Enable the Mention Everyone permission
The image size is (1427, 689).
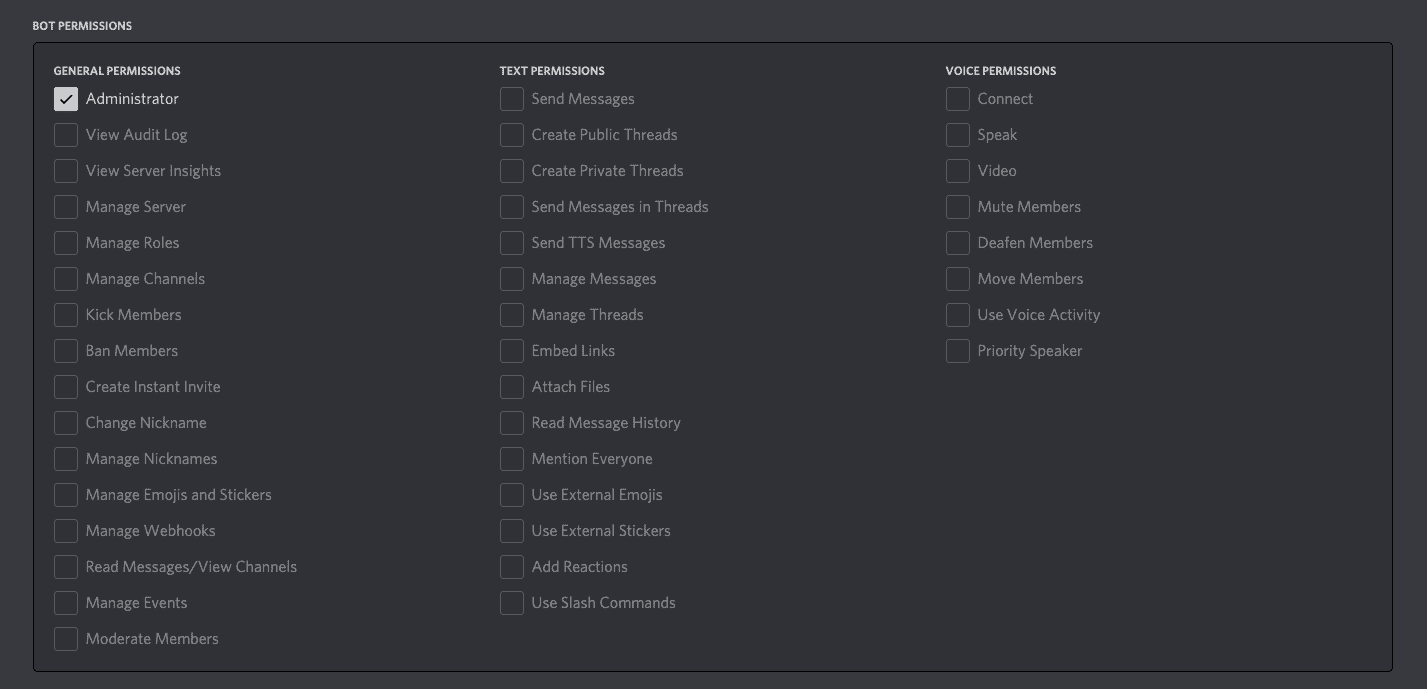(512, 458)
